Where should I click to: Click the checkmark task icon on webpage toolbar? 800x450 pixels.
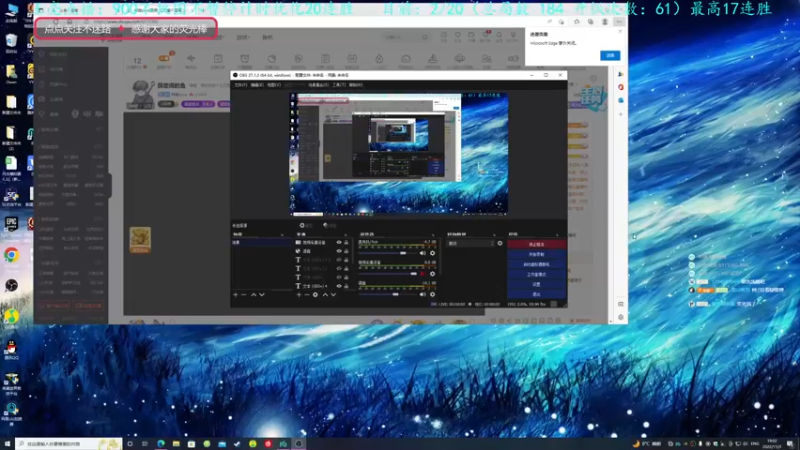click(x=218, y=59)
